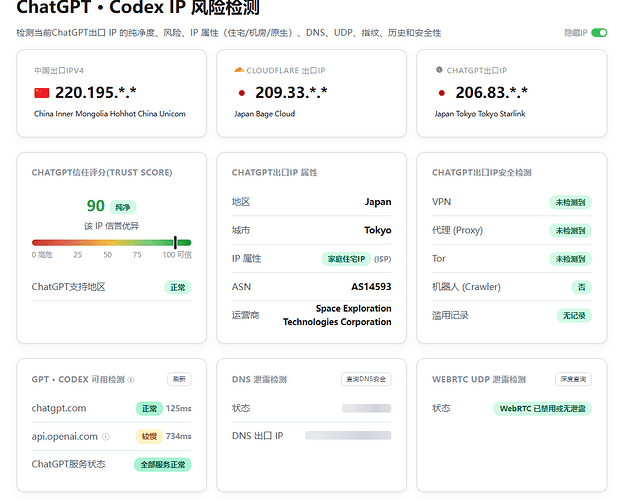Click the trust score marker on gradient bar

pyautogui.click(x=175, y=242)
